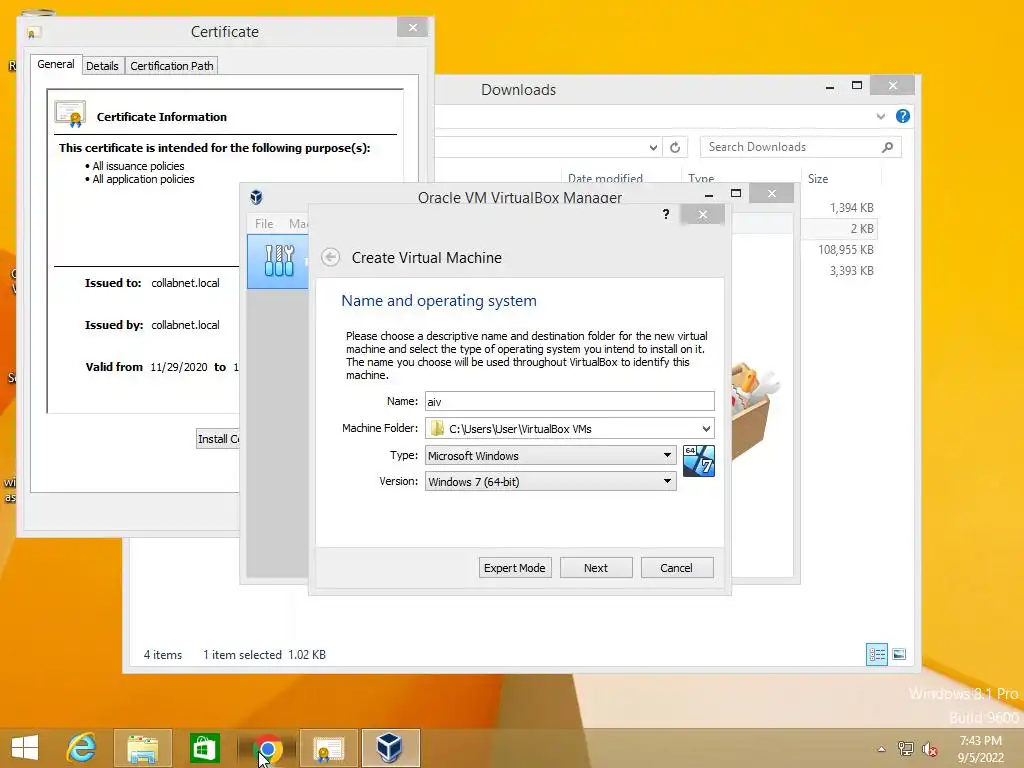This screenshot has width=1024, height=768.
Task: Click the Name field containing aiv
Action: [x=569, y=401]
